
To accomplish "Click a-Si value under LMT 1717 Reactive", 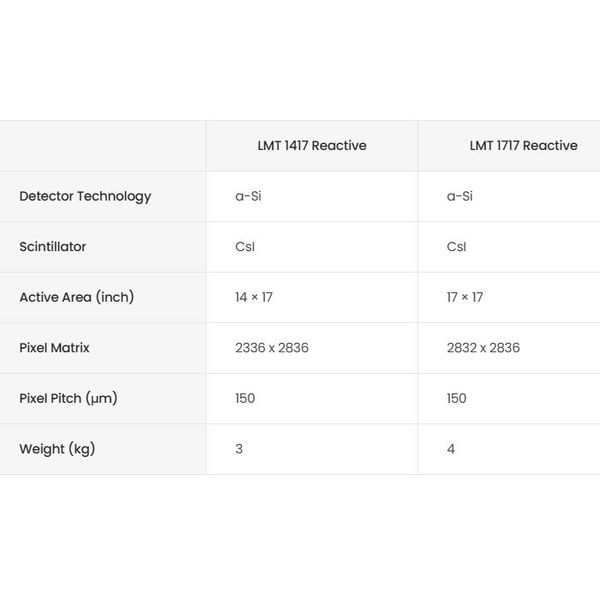I will click(x=460, y=196).
